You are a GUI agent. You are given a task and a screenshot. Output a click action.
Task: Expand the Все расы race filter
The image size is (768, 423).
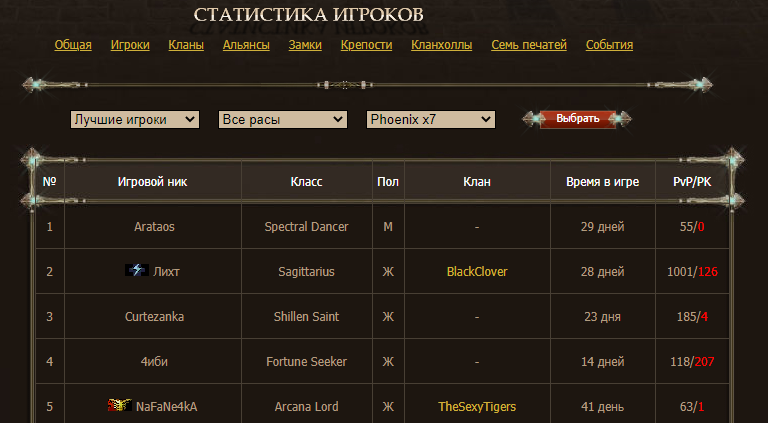click(x=283, y=119)
